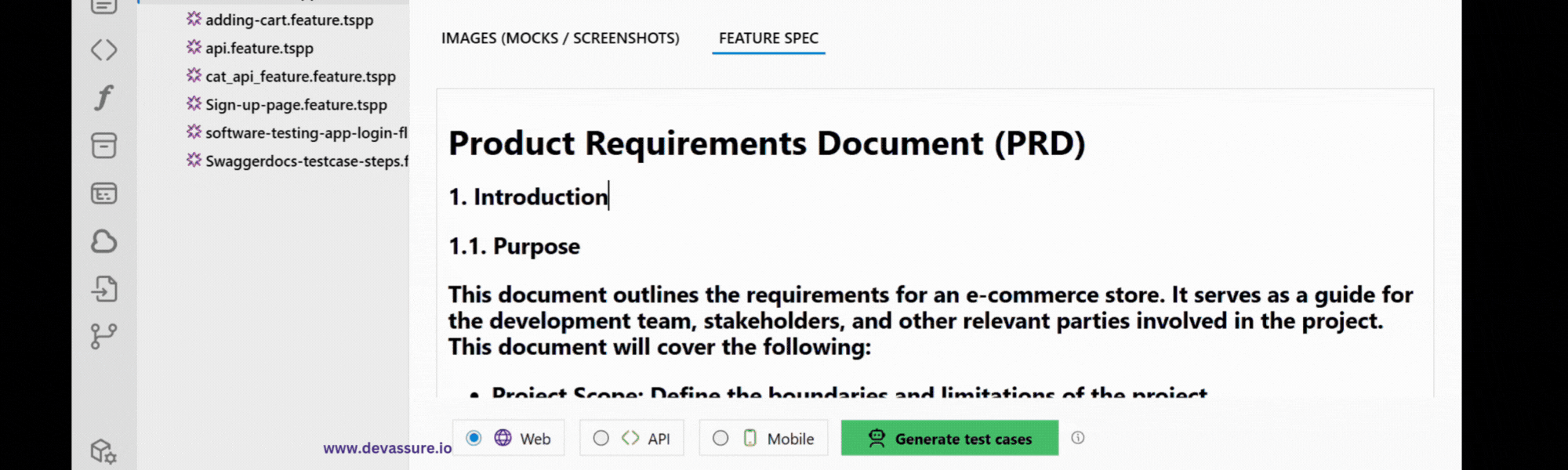Open the archive box sidebar icon
The width and height of the screenshot is (1568, 470).
pyautogui.click(x=103, y=146)
